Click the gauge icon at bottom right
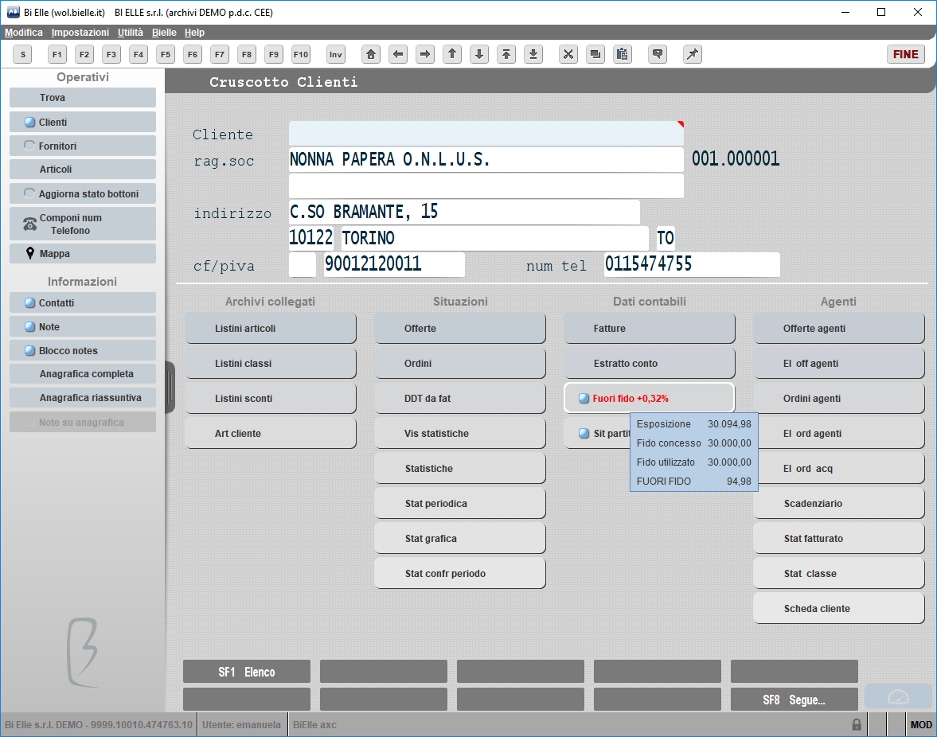This screenshot has height=737, width=937. click(898, 697)
